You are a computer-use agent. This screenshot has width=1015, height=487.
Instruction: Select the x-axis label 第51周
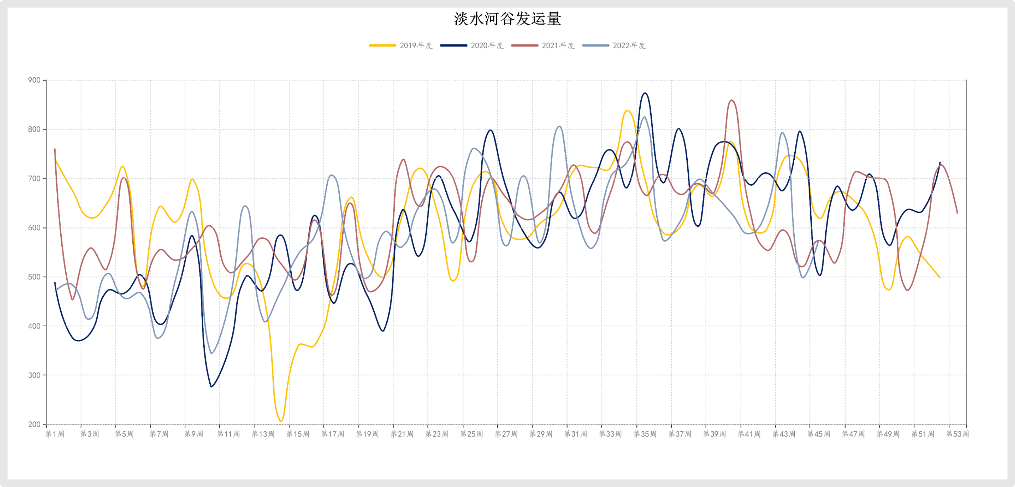[923, 433]
